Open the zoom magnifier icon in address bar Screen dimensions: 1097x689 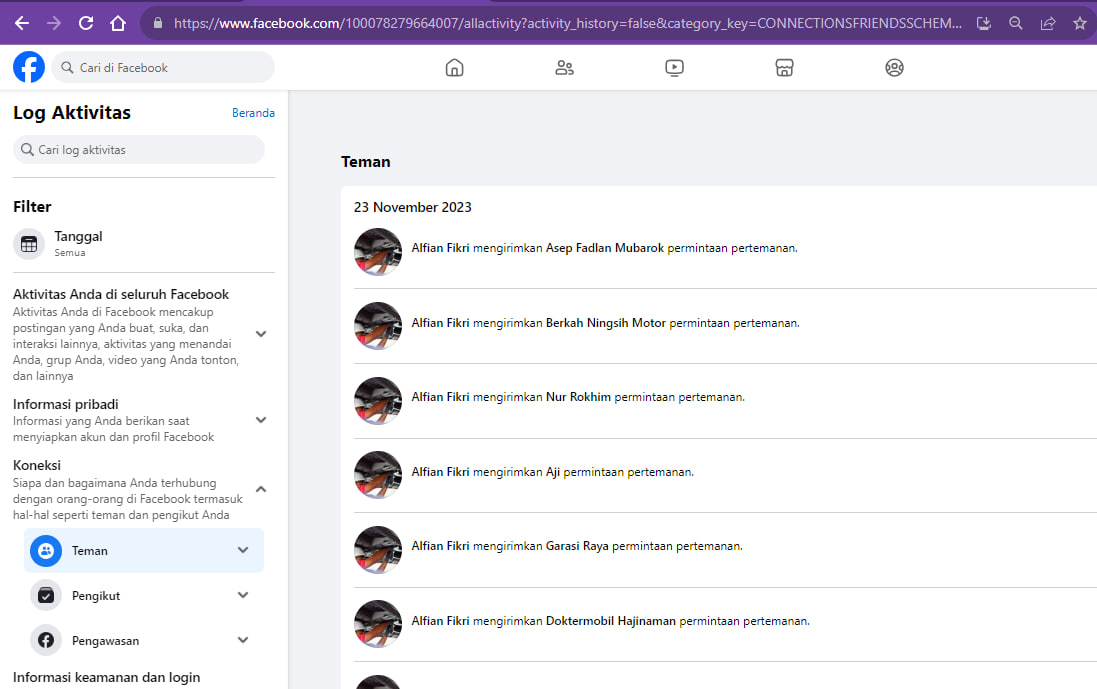pos(1016,23)
